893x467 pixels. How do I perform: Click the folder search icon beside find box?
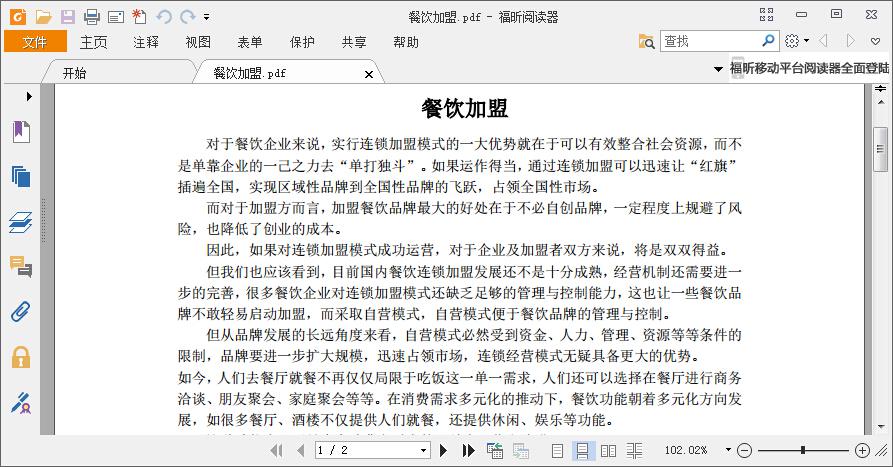646,41
